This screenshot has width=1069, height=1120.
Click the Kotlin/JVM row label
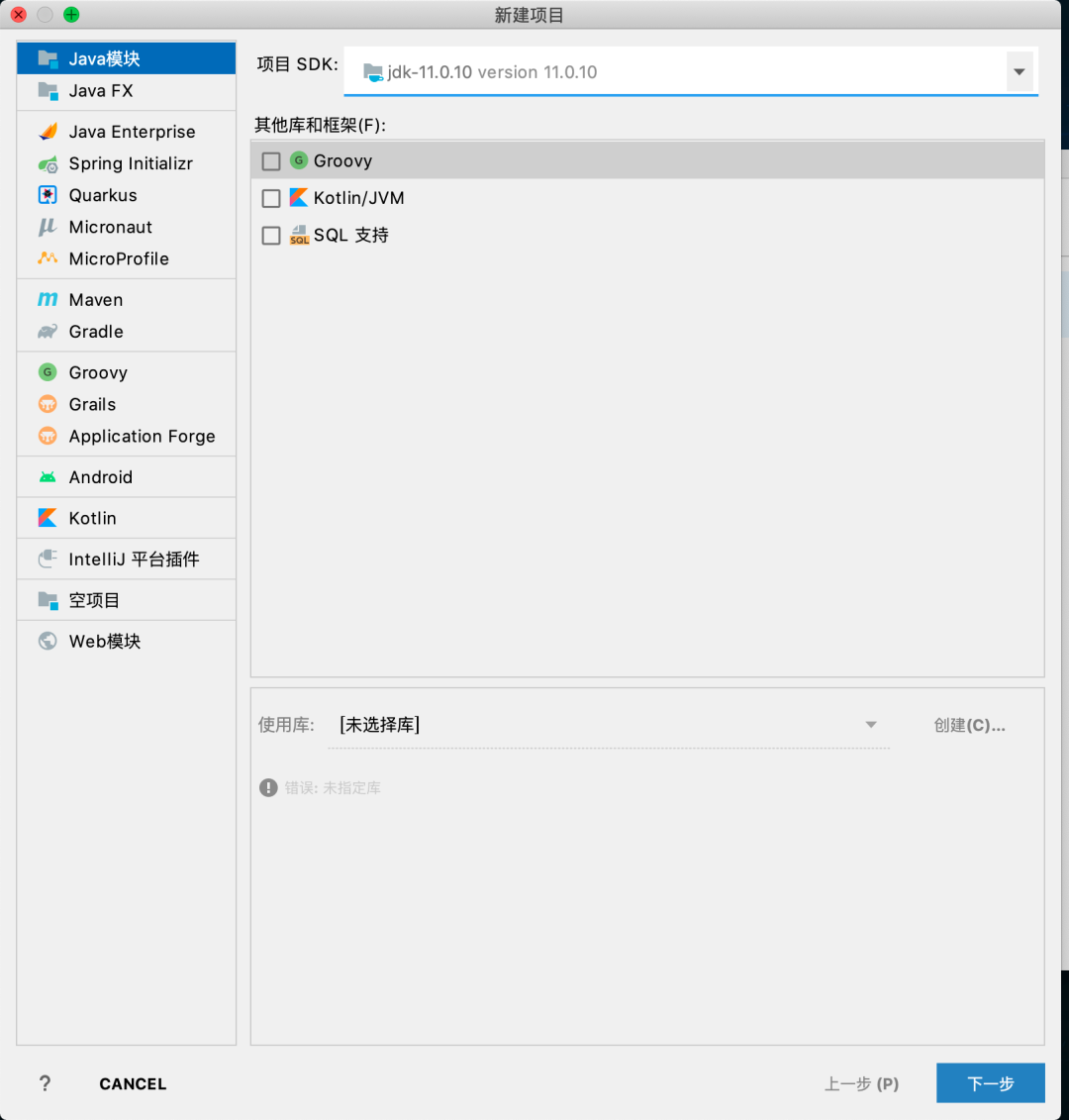pyautogui.click(x=359, y=198)
